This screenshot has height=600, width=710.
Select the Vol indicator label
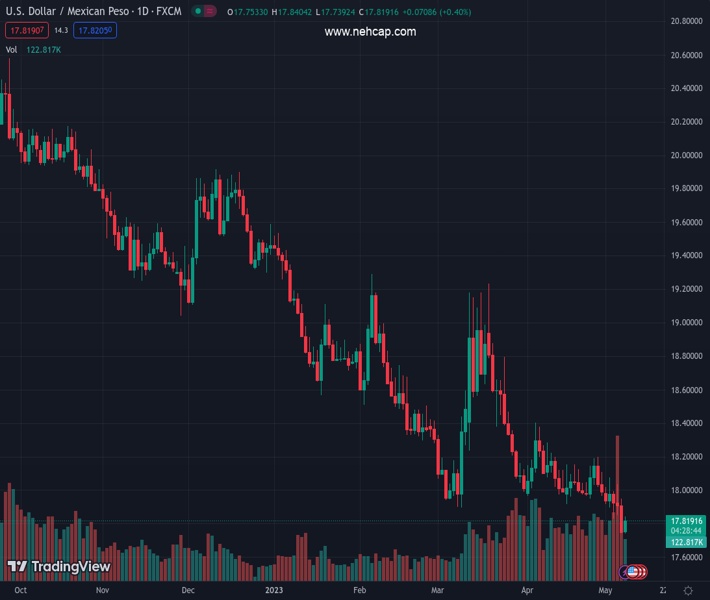click(x=11, y=49)
